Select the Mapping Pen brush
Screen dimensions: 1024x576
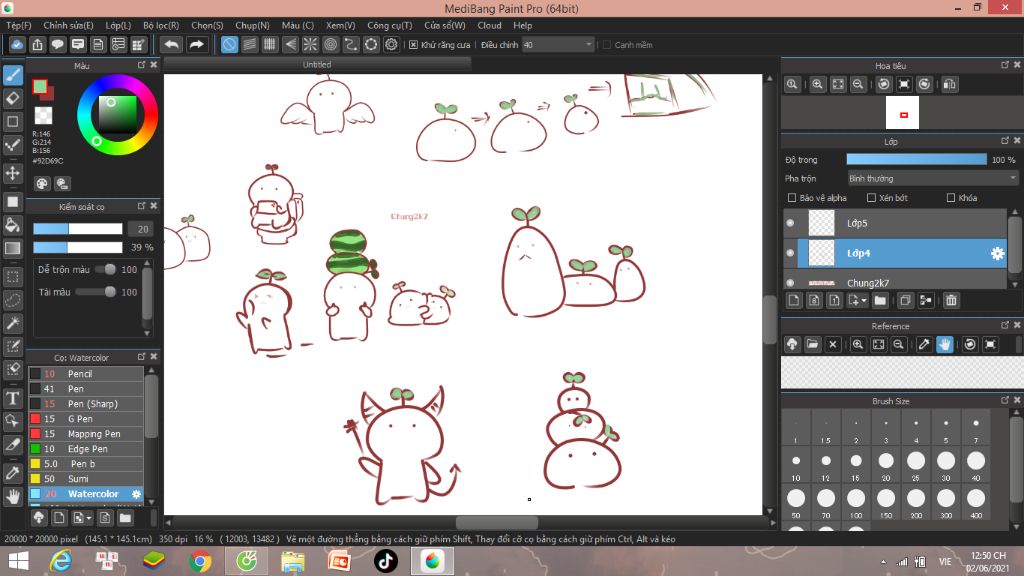pyautogui.click(x=86, y=434)
